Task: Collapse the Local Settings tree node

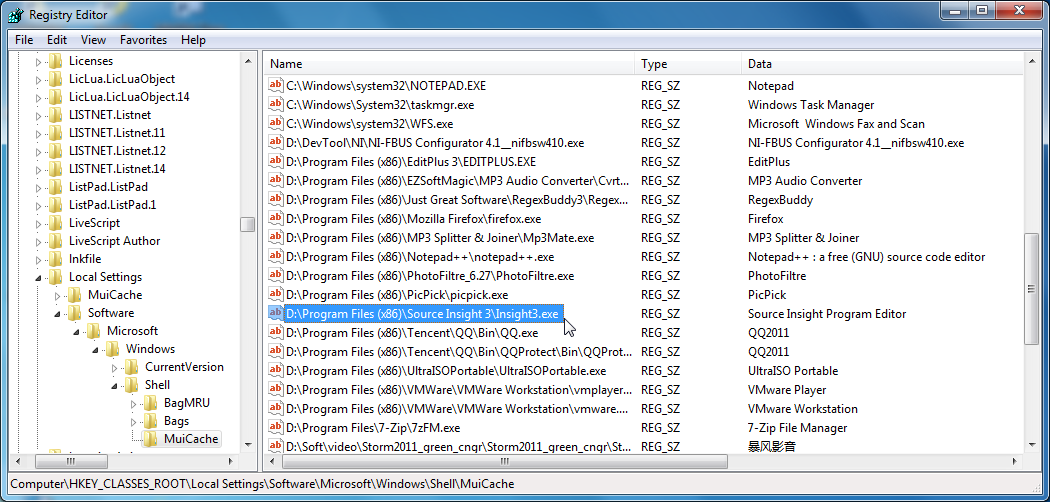Action: tap(38, 277)
